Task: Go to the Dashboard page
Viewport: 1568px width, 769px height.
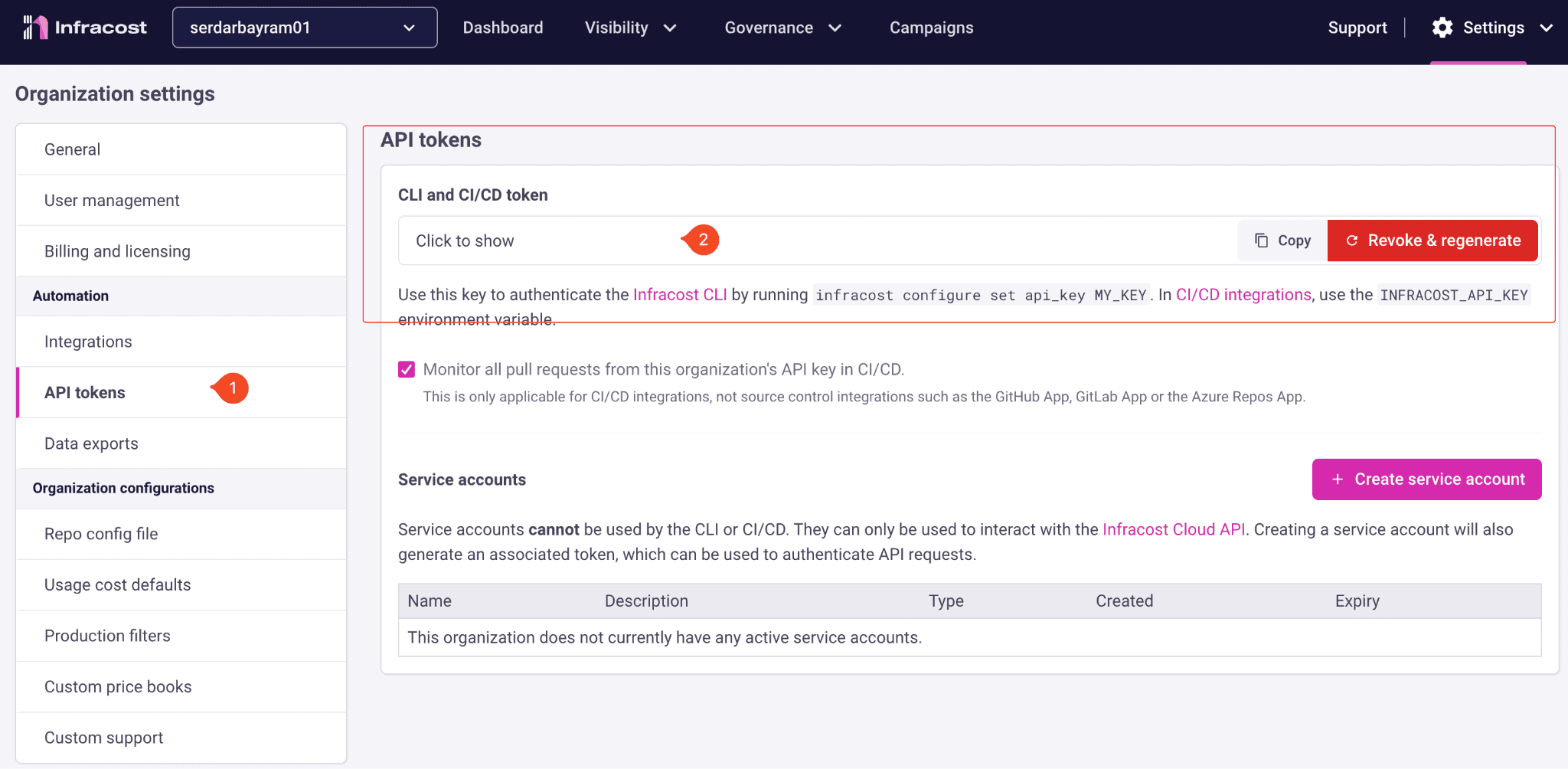Action: pos(503,28)
